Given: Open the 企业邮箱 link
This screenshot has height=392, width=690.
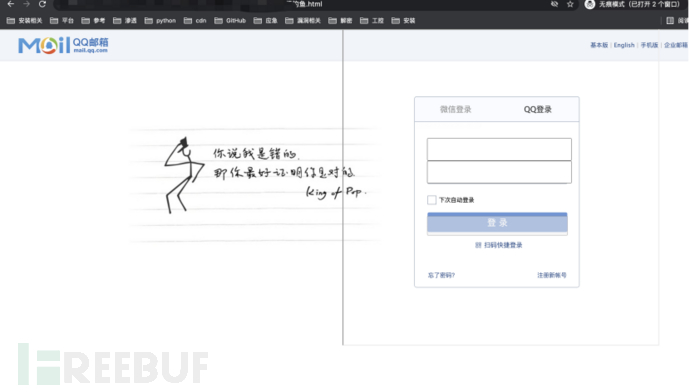Looking at the screenshot, I should click(x=675, y=45).
